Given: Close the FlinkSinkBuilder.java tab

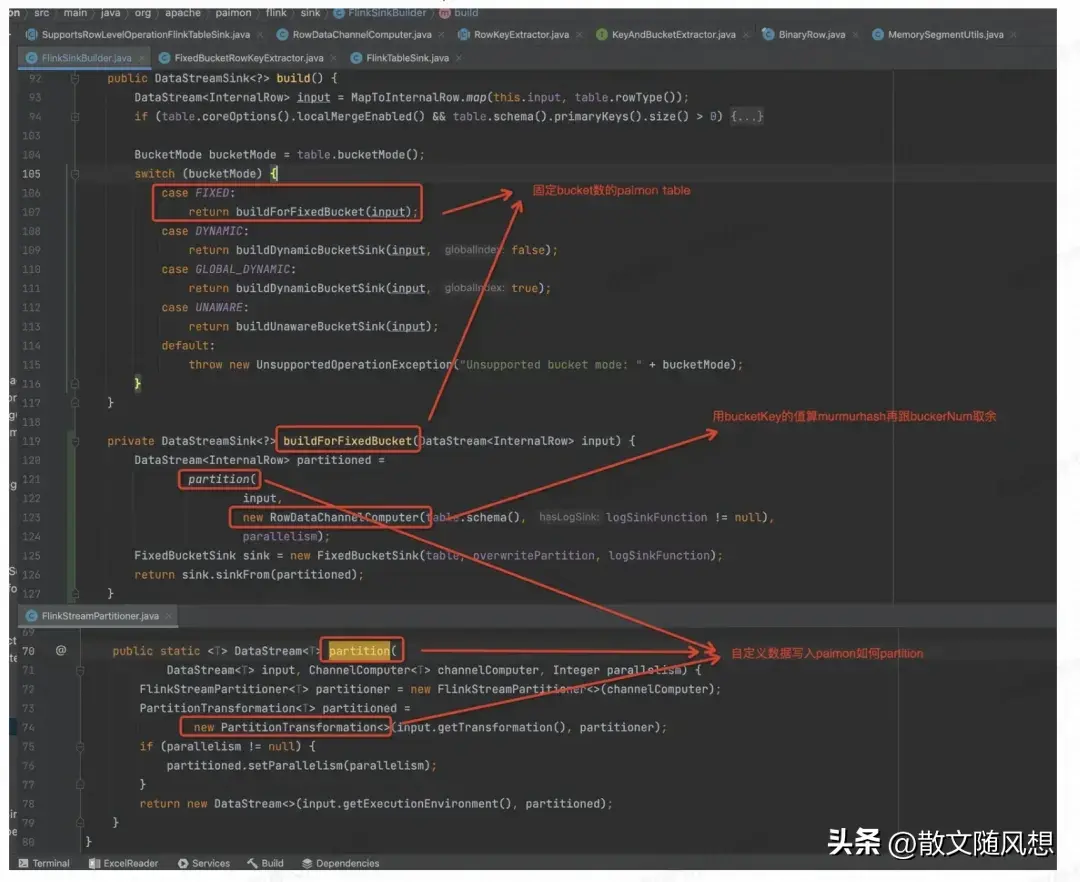Looking at the screenshot, I should [142, 58].
